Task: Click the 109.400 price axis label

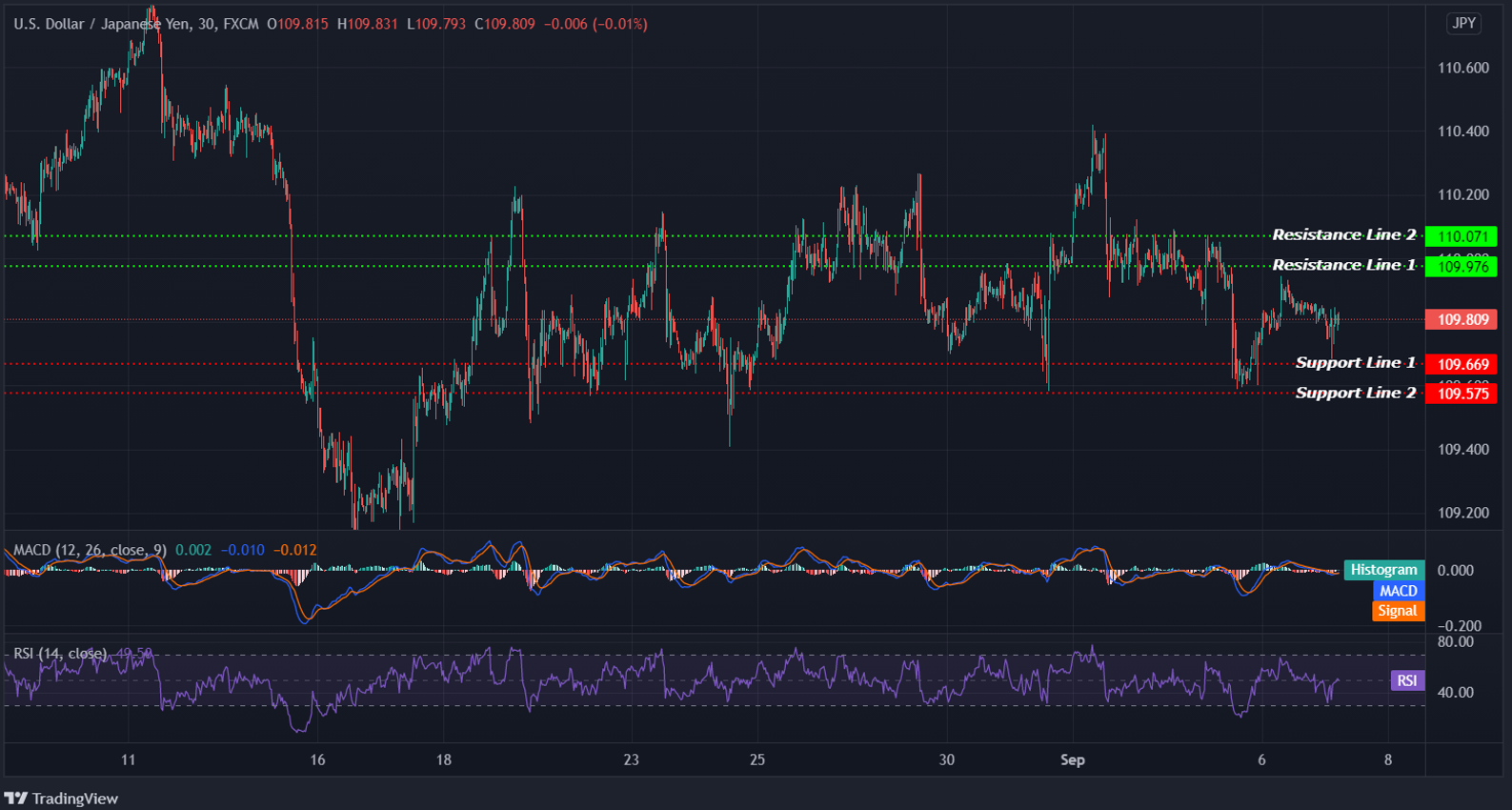Action: coord(1462,449)
